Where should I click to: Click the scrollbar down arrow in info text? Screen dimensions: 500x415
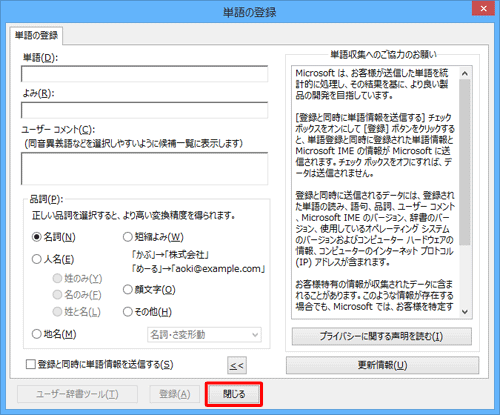click(465, 312)
